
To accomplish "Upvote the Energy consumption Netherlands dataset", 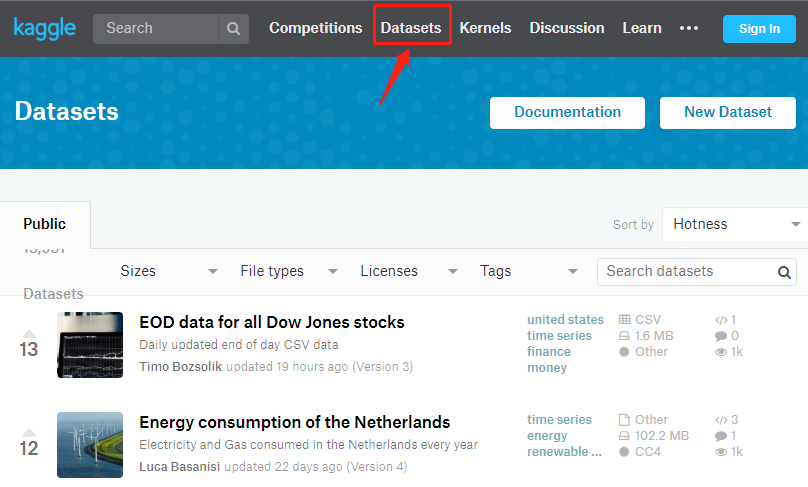I will [29, 433].
